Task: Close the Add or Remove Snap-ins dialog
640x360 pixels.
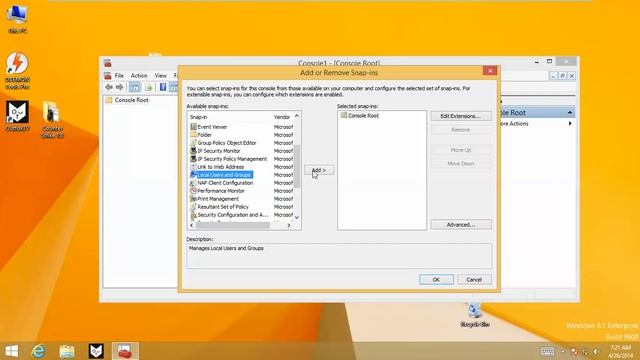Action: coord(490,71)
